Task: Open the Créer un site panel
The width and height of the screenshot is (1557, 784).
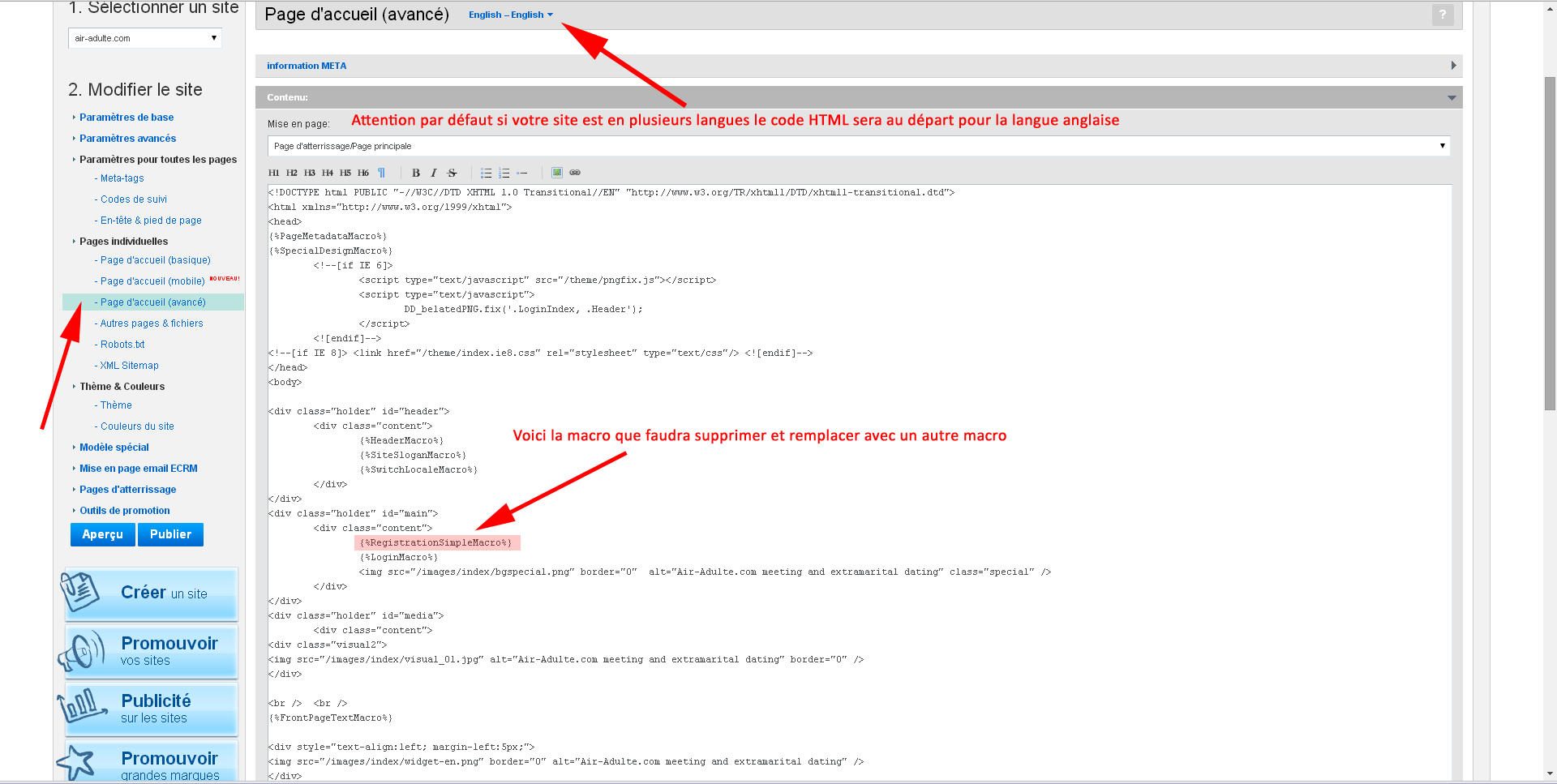Action: [x=151, y=593]
